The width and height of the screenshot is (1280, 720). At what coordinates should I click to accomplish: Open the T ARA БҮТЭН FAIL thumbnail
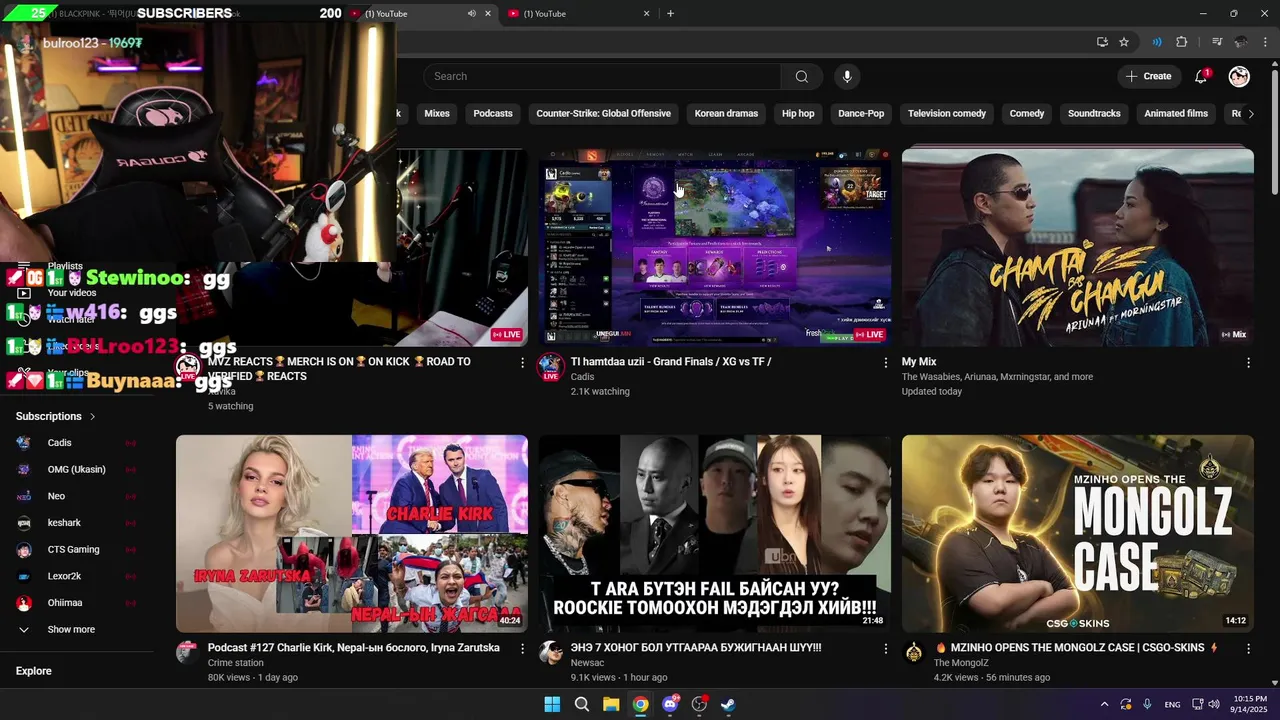pos(714,533)
